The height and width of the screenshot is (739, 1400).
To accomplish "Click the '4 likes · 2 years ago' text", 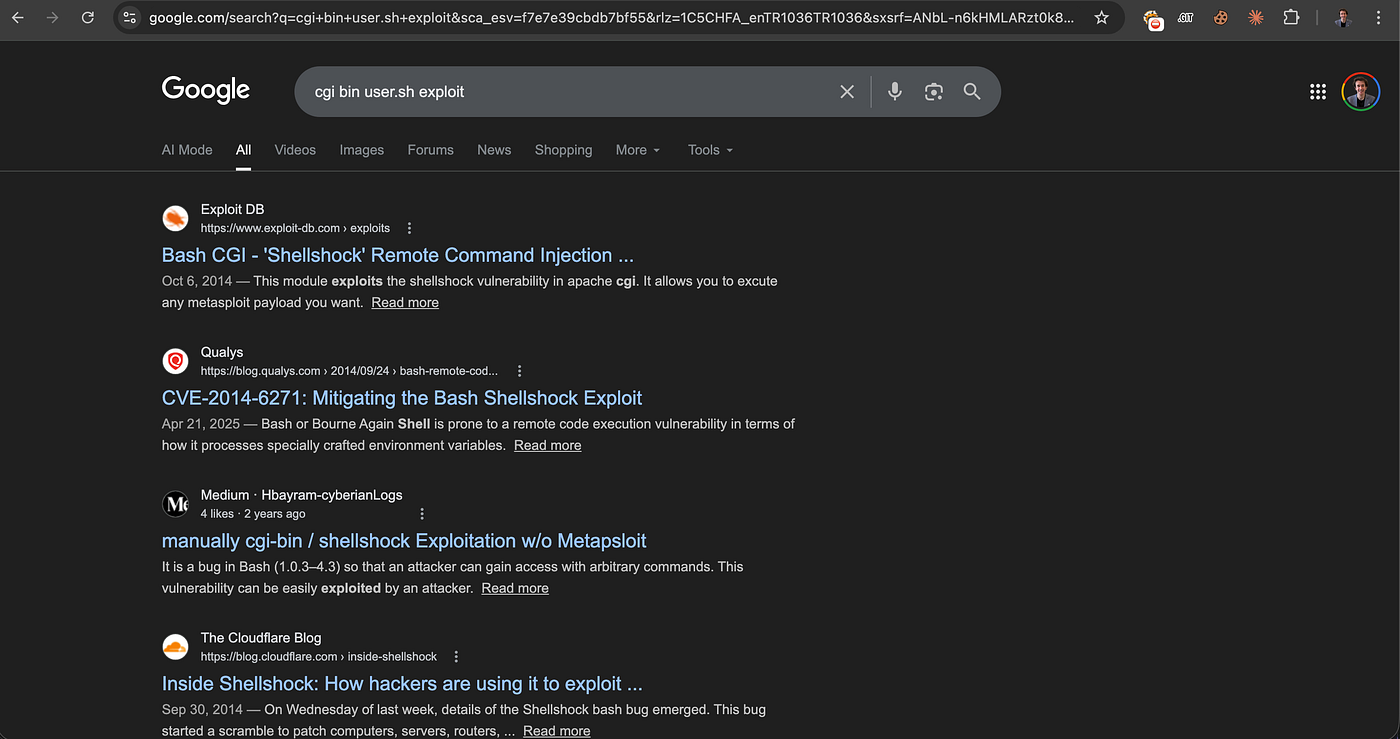I will coord(253,514).
